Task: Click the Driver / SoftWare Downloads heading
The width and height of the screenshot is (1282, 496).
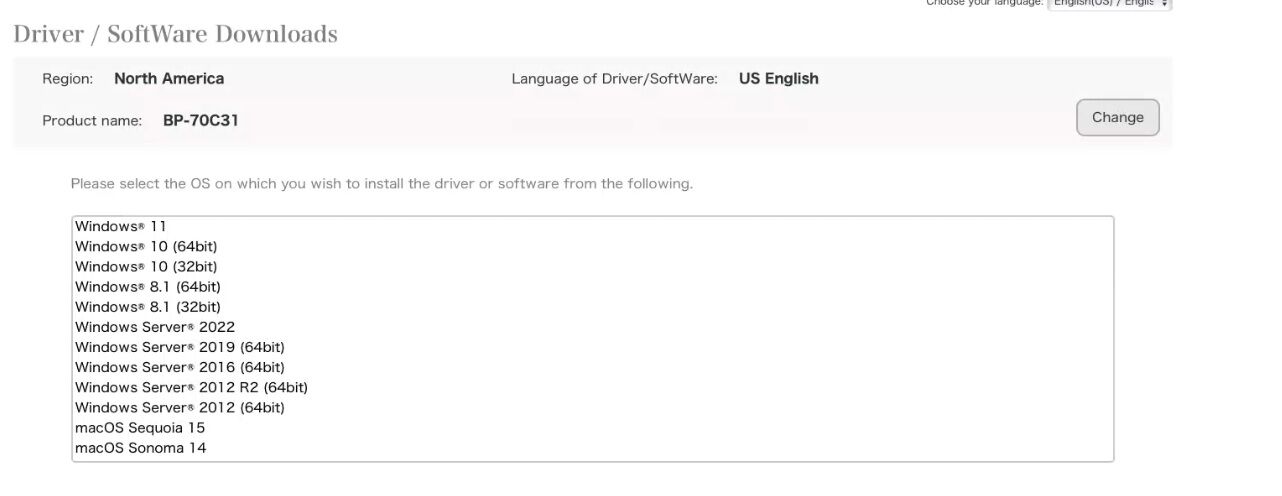Action: (x=175, y=34)
